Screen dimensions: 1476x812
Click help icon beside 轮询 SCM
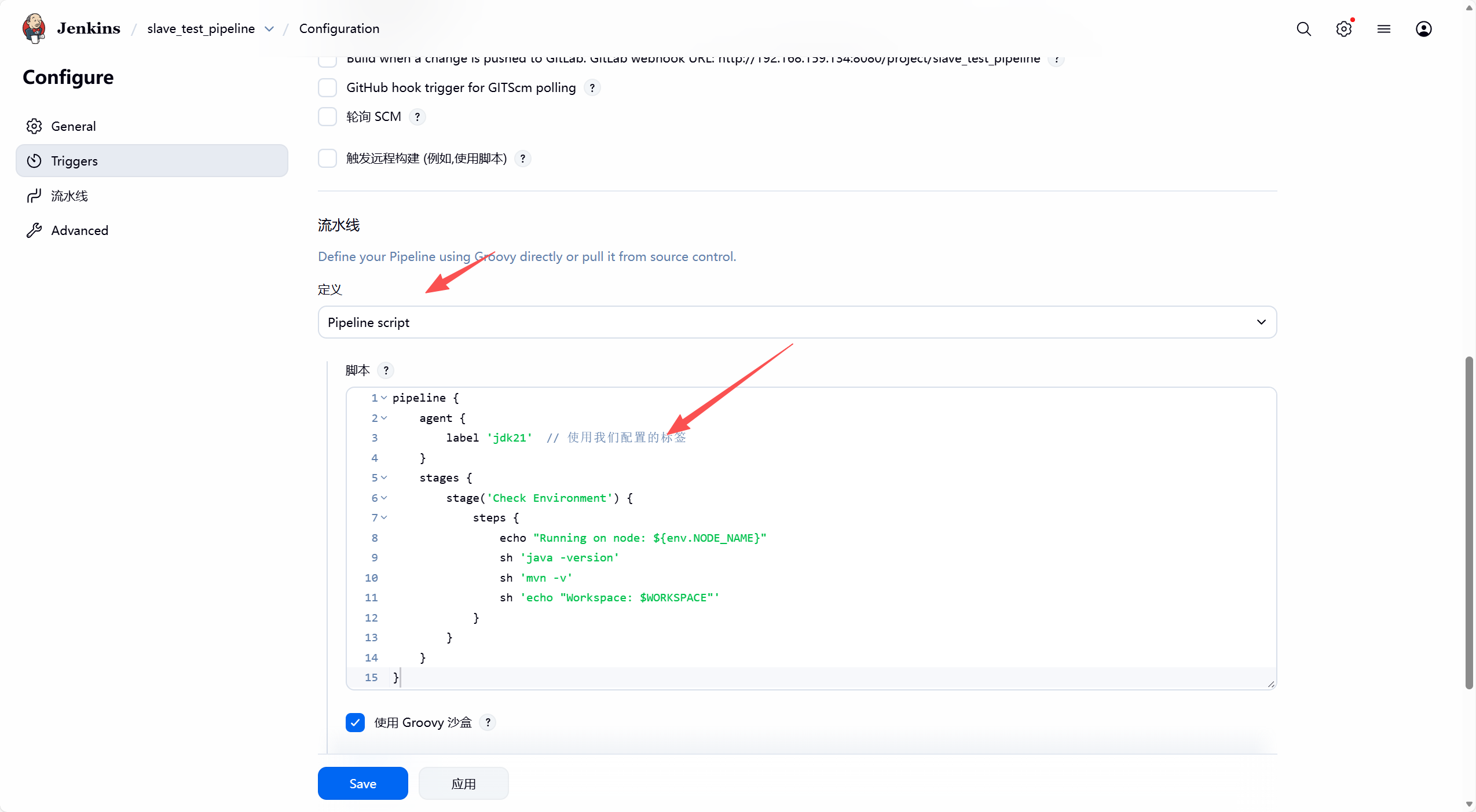coord(417,117)
